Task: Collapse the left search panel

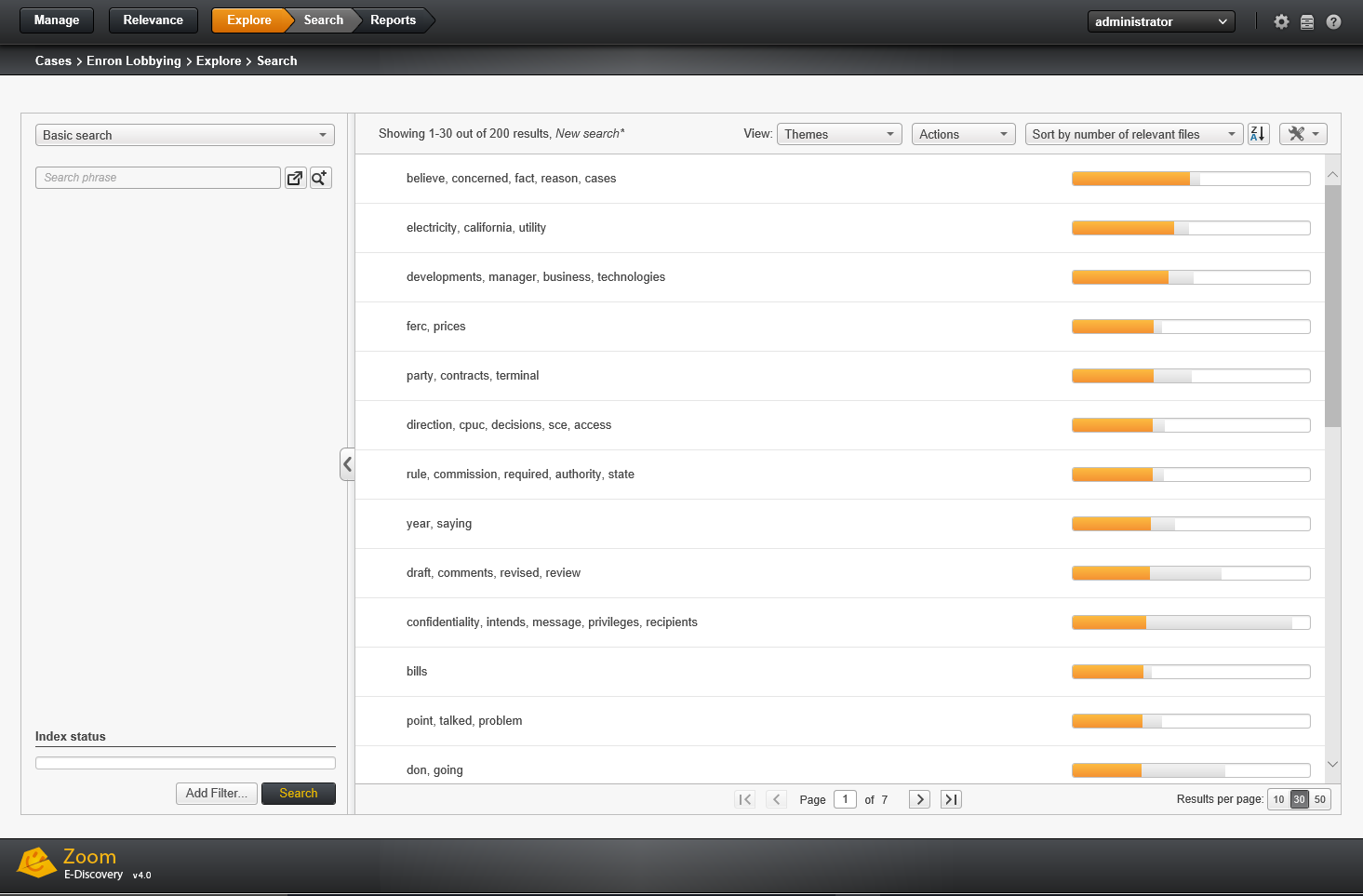Action: pyautogui.click(x=347, y=464)
